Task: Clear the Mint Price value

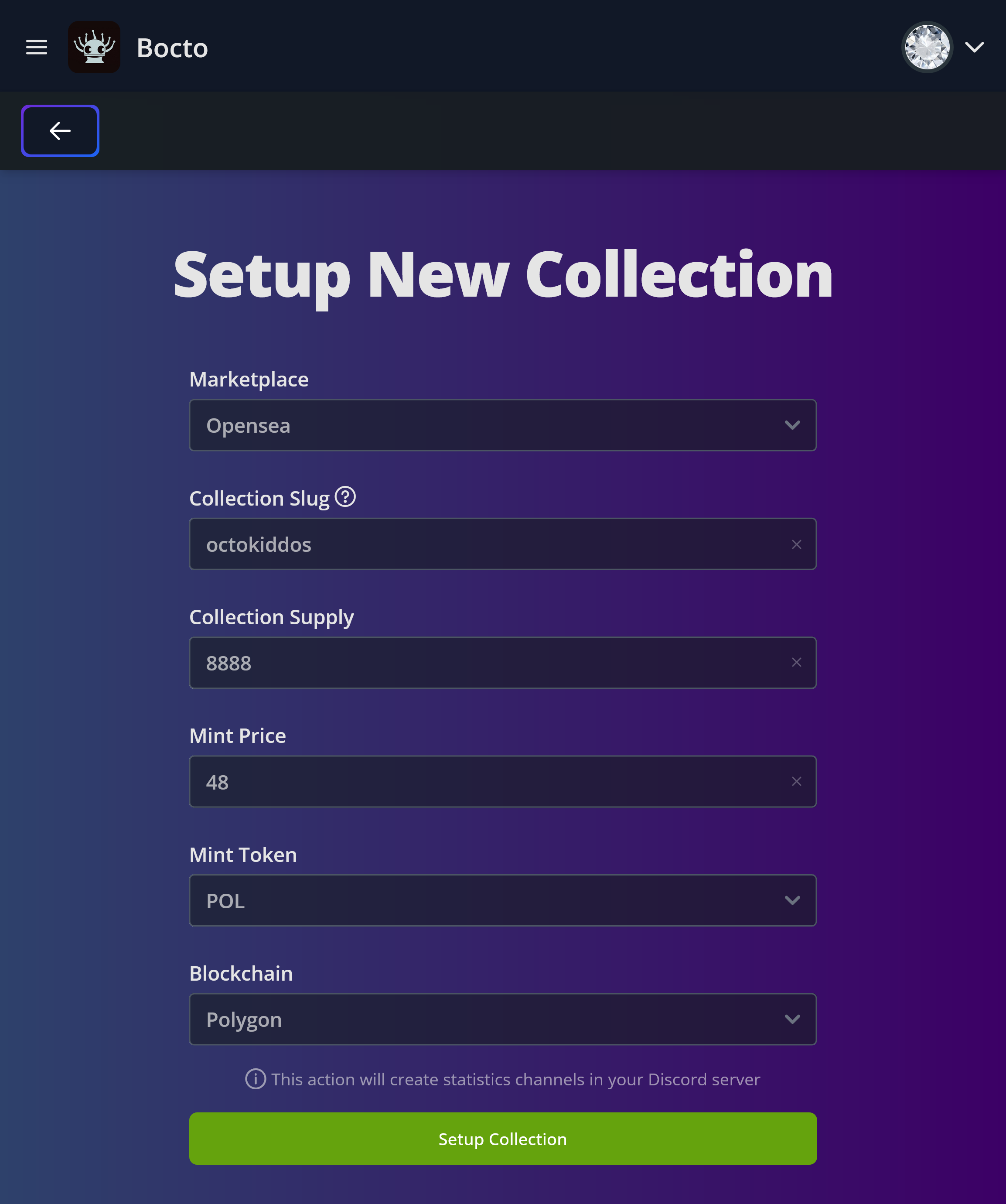Action: point(796,781)
